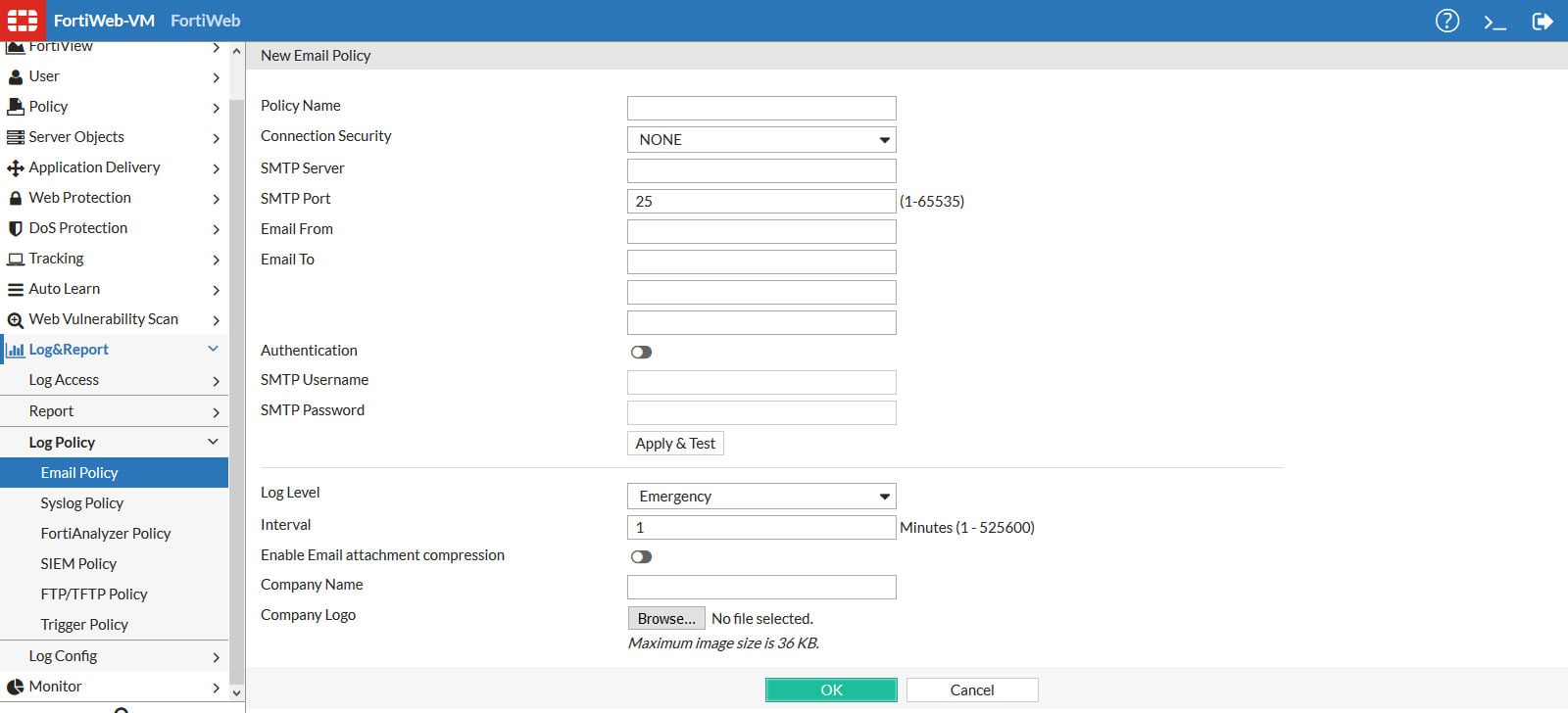
Task: Toggle Enable Email attachment compression switch
Action: 641,556
